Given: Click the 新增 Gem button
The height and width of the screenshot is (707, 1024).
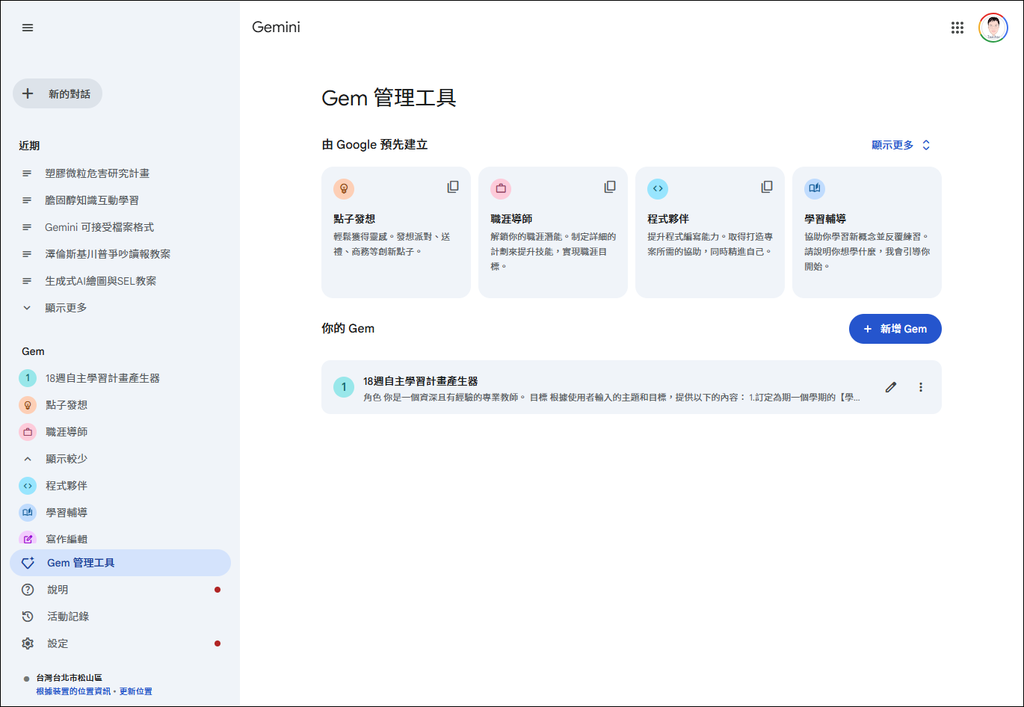Looking at the screenshot, I should pos(895,329).
